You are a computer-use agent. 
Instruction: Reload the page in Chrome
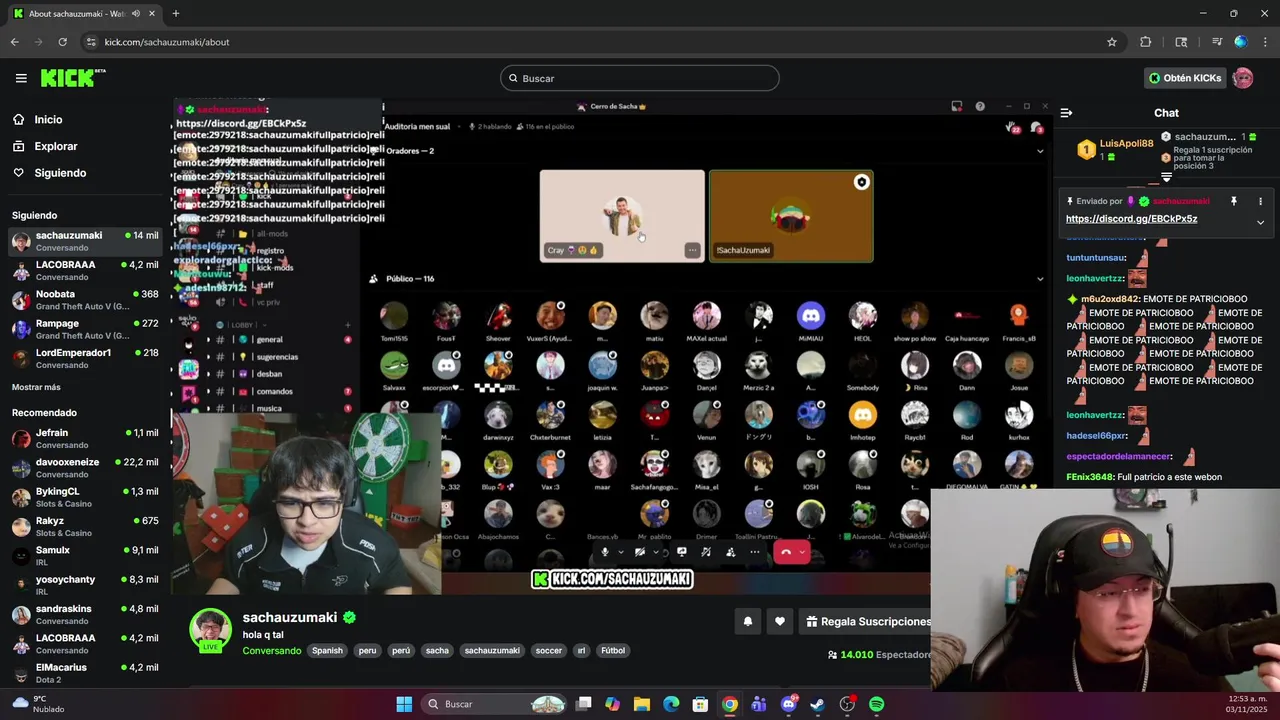point(62,42)
